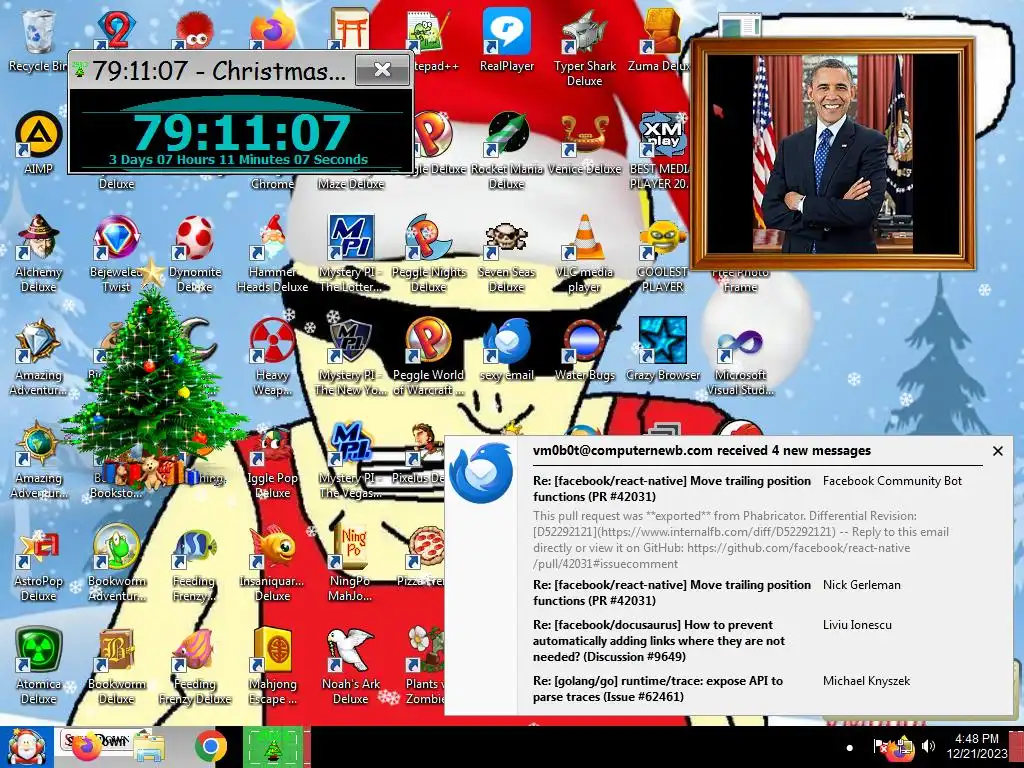1024x768 pixels.
Task: Launch XMPlay BEST MEDIA PLAYER shortcut
Action: pos(661,149)
